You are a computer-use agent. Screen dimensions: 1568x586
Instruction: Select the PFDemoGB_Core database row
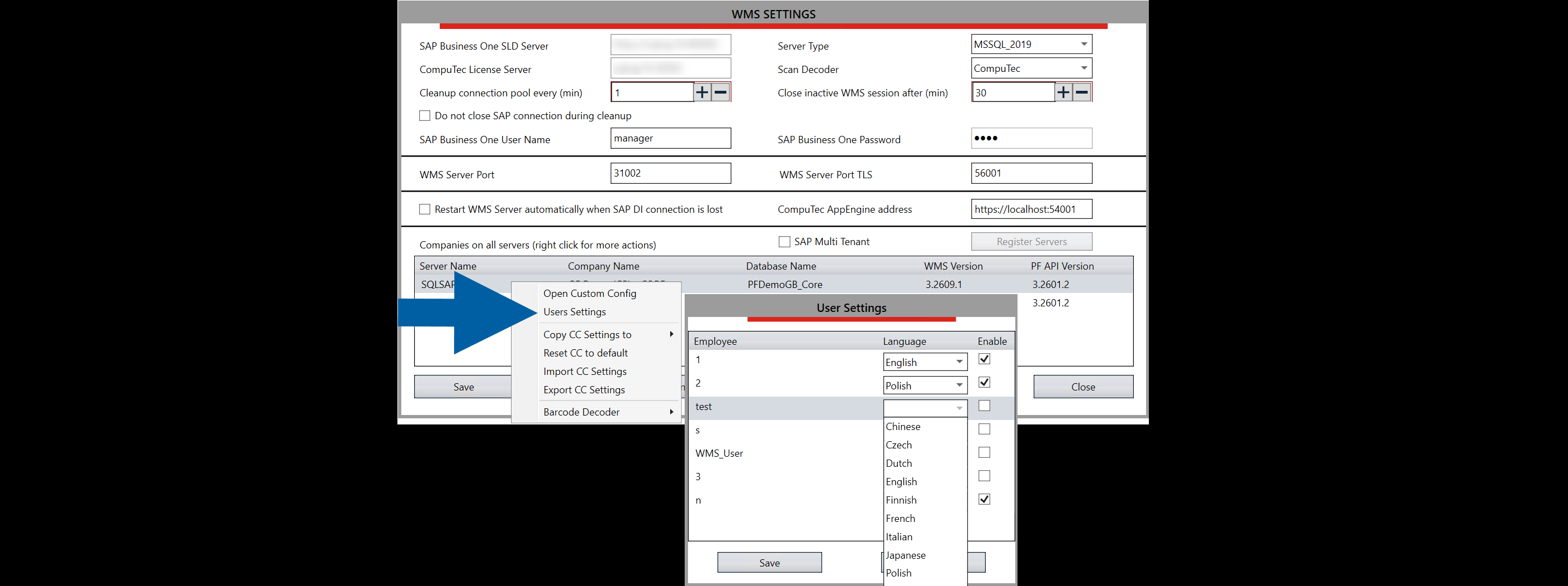pos(774,285)
